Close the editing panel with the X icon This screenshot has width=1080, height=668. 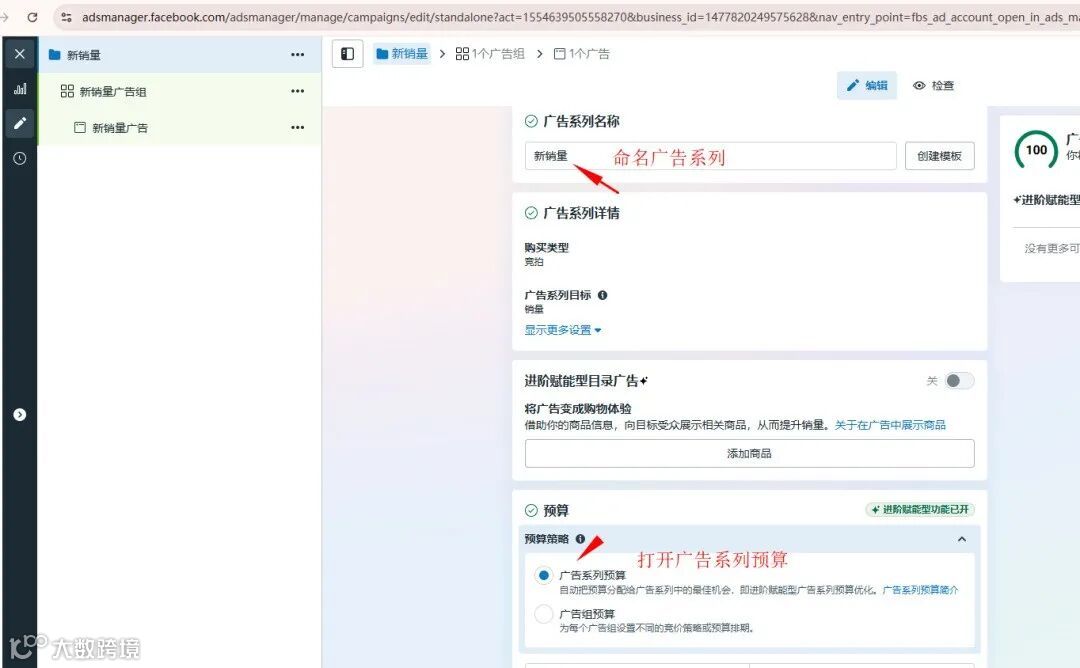coord(20,54)
